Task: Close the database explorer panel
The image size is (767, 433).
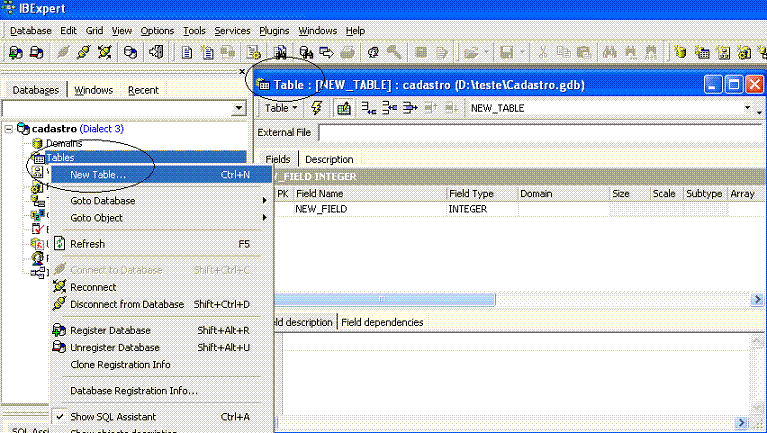Action: 242,71
